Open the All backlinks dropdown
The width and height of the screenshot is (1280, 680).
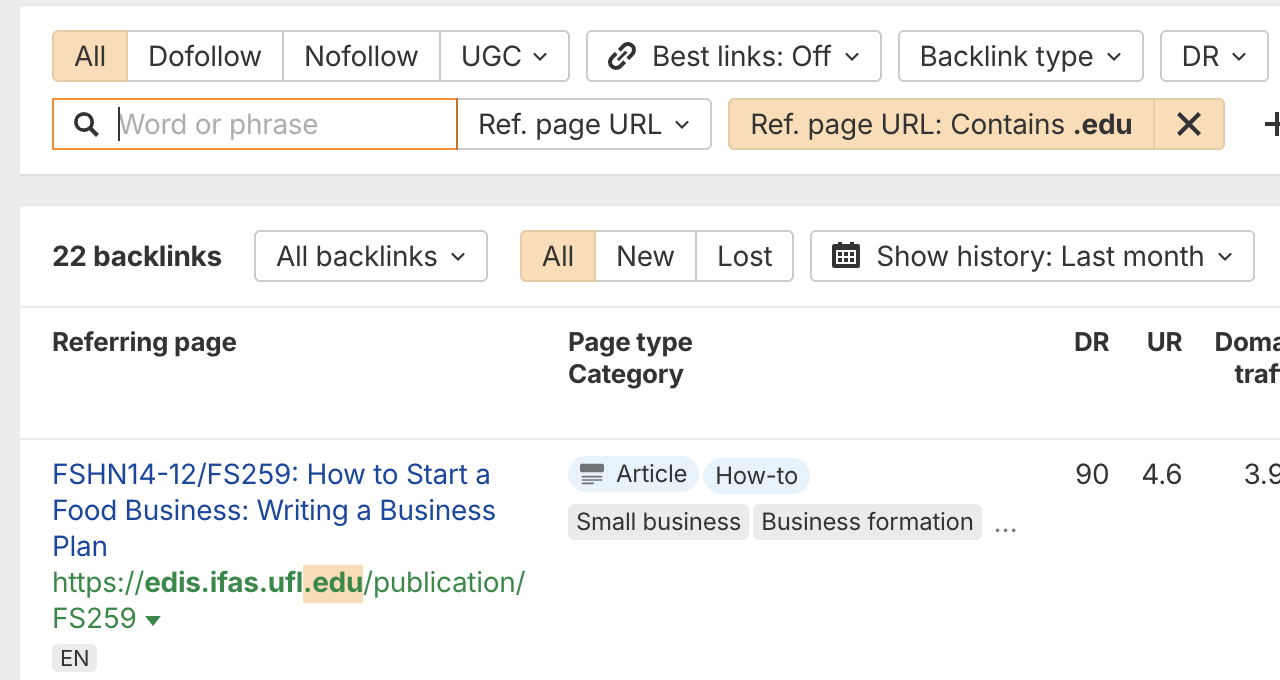point(370,256)
